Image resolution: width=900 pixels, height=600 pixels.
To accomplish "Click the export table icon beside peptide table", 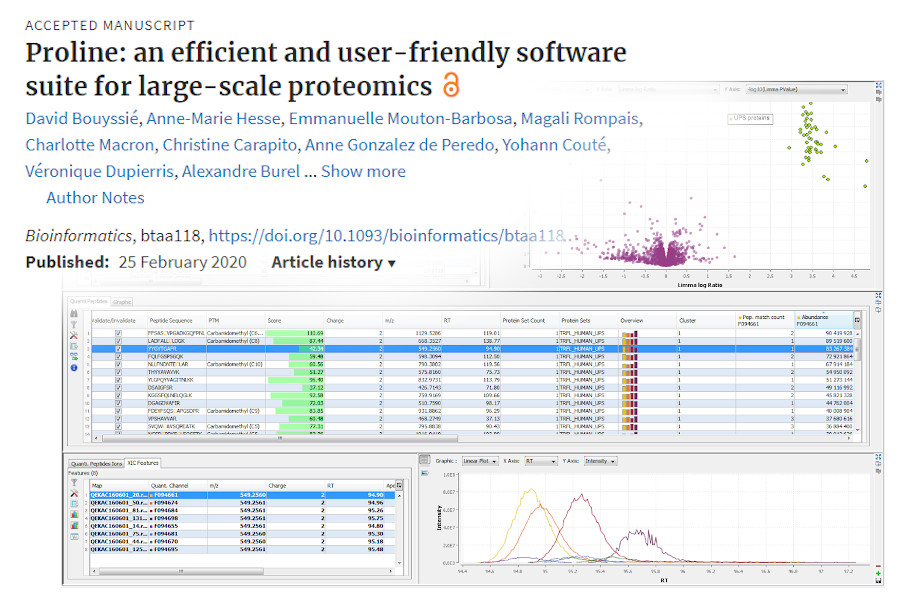I will click(74, 346).
